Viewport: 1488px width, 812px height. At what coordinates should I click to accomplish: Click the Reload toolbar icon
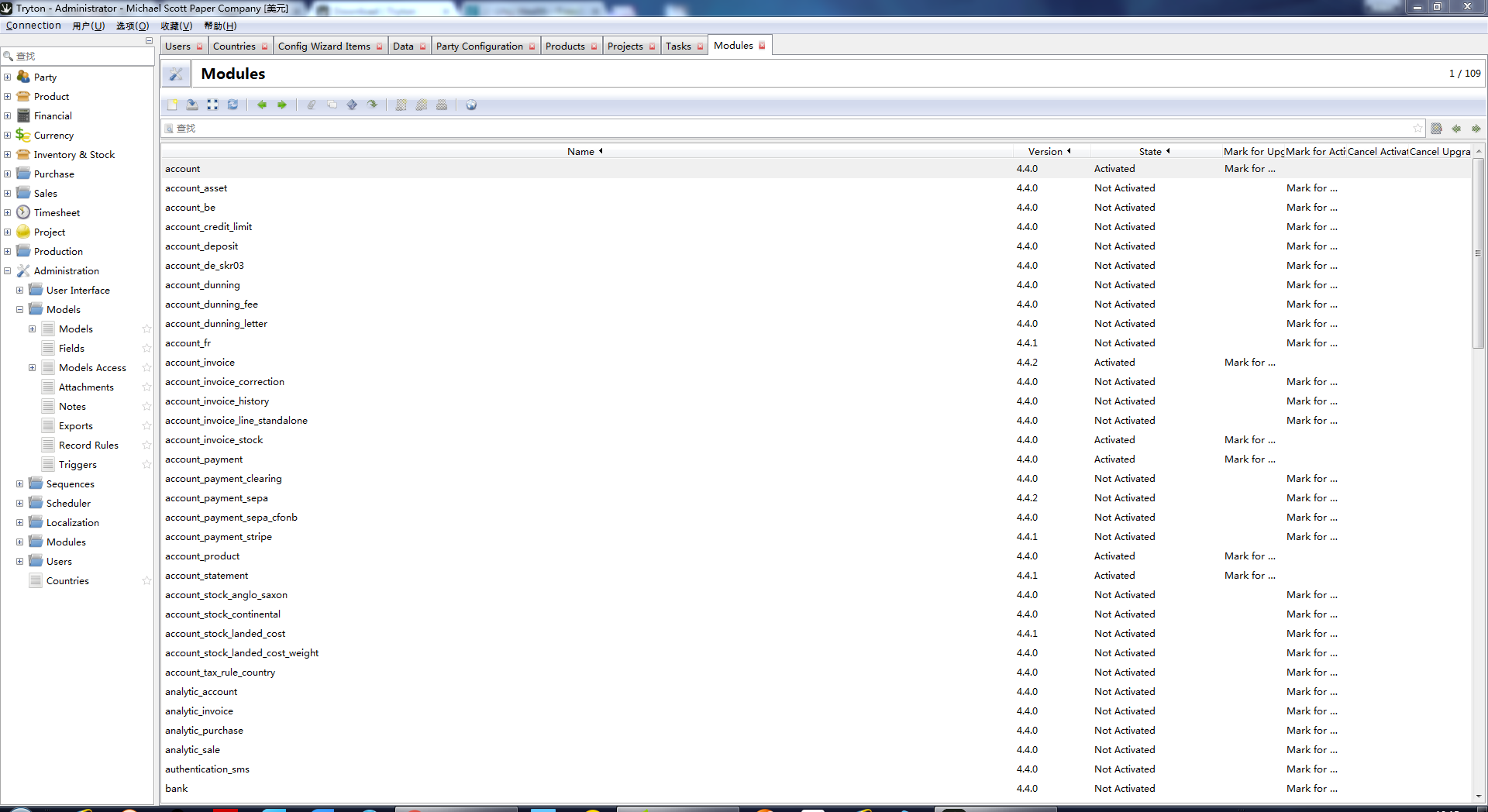232,105
